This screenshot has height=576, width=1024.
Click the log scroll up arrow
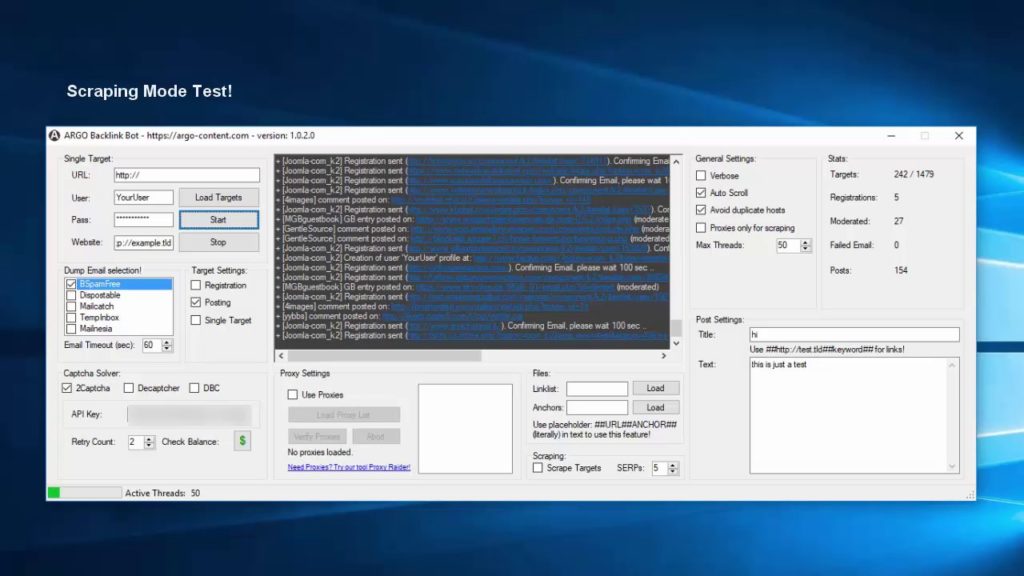click(x=677, y=161)
